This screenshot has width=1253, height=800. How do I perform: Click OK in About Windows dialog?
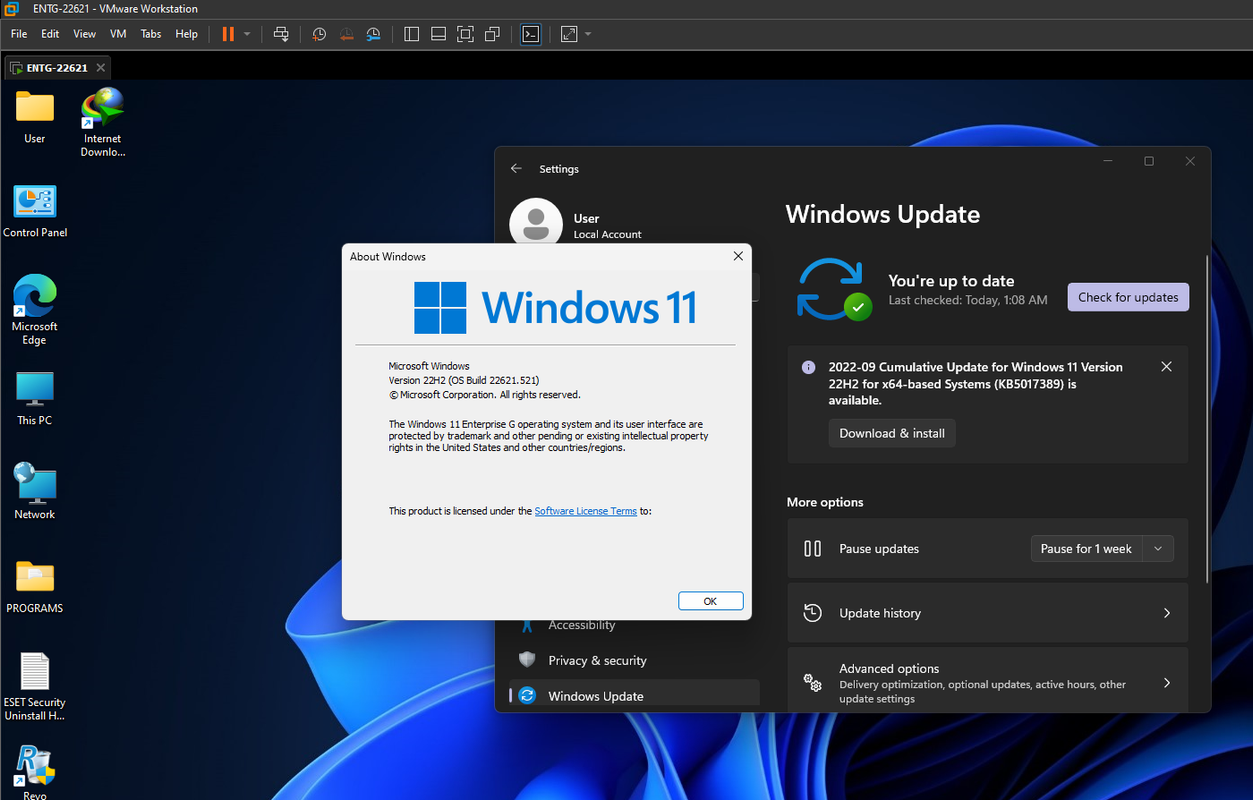(710, 601)
